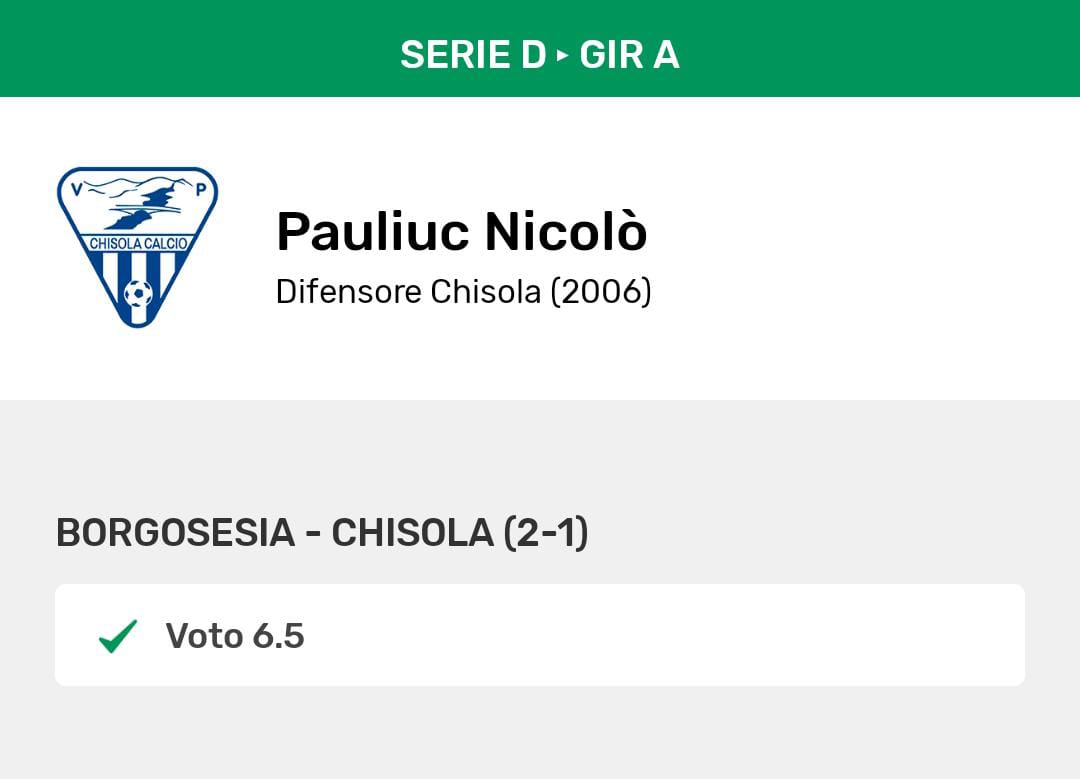1080x779 pixels.
Task: Click the player name Pauliuc Nicolò
Action: coord(461,230)
